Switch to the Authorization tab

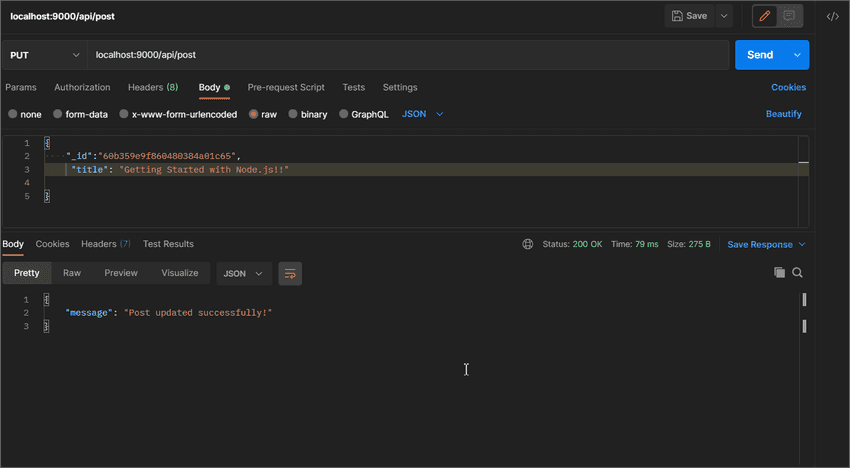[82, 87]
